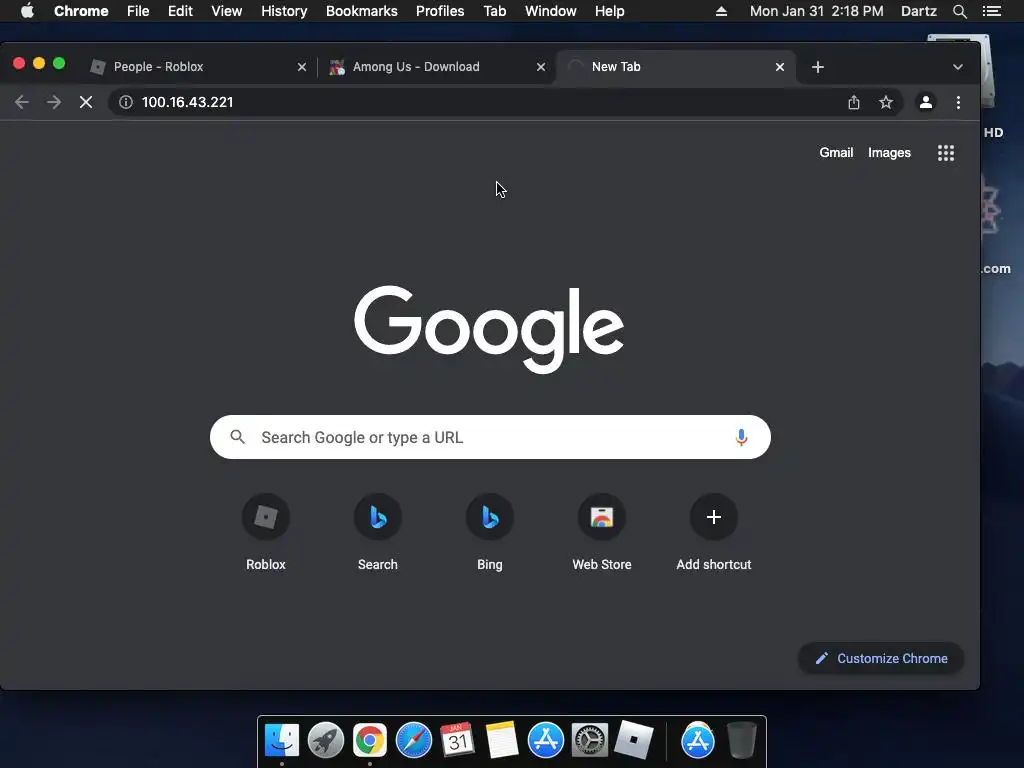Open the Chrome three-dot menu
The width and height of the screenshot is (1024, 768).
tap(958, 103)
